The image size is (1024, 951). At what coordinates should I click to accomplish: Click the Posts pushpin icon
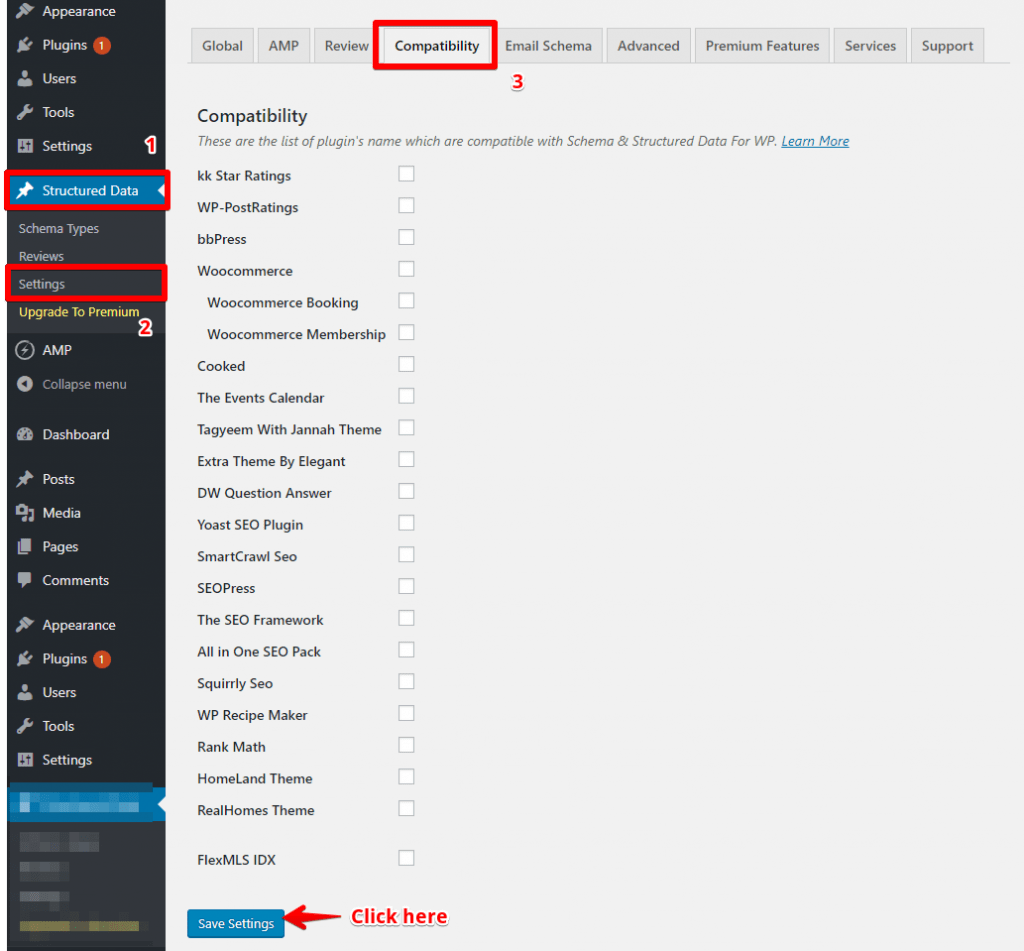[25, 479]
